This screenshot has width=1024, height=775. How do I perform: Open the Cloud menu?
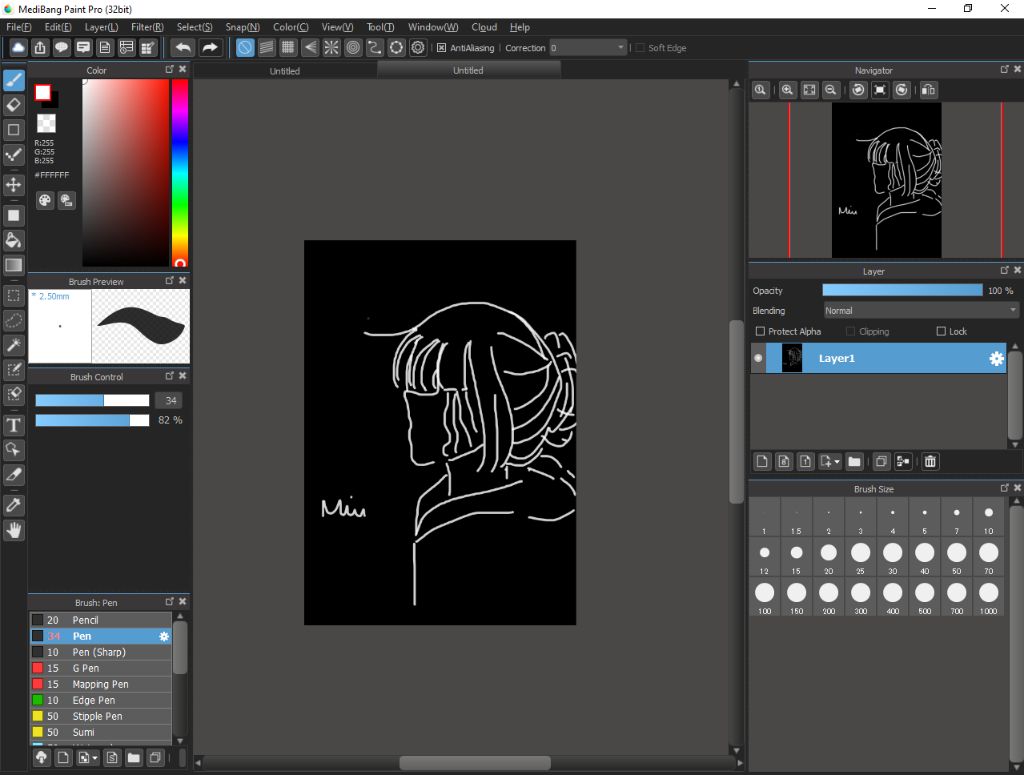[x=484, y=27]
